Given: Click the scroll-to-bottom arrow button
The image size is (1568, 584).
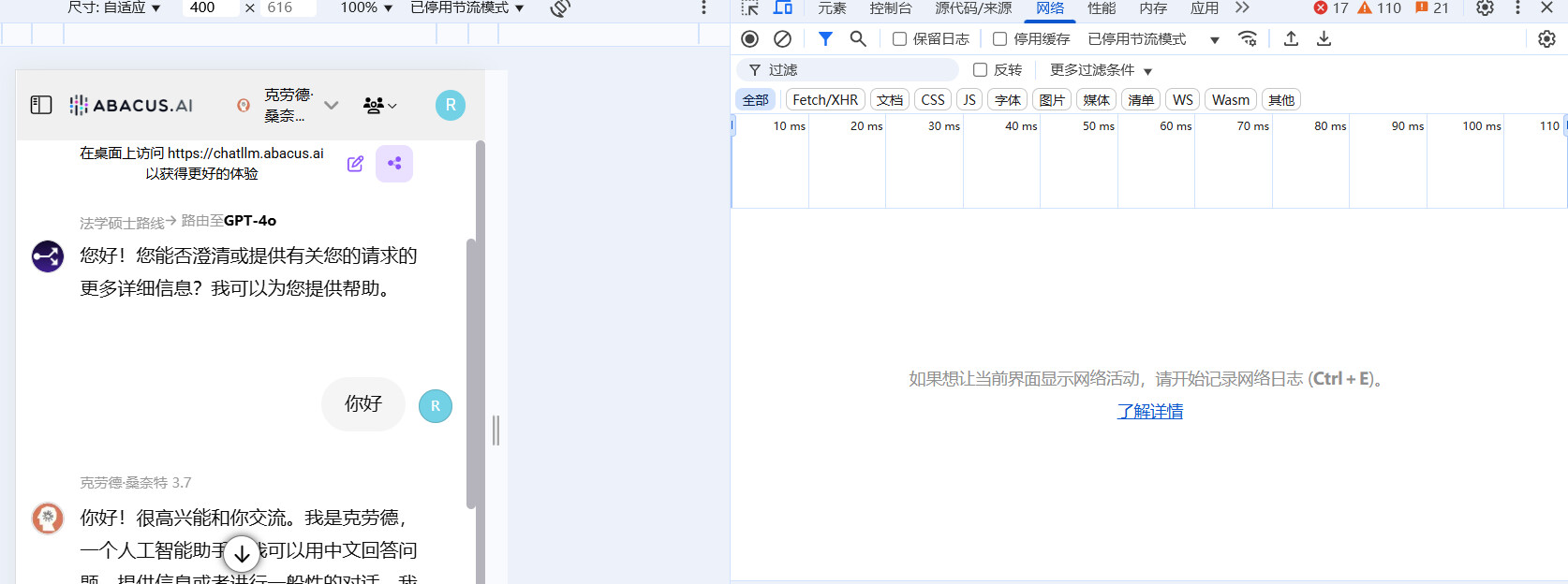Looking at the screenshot, I should coord(242,553).
